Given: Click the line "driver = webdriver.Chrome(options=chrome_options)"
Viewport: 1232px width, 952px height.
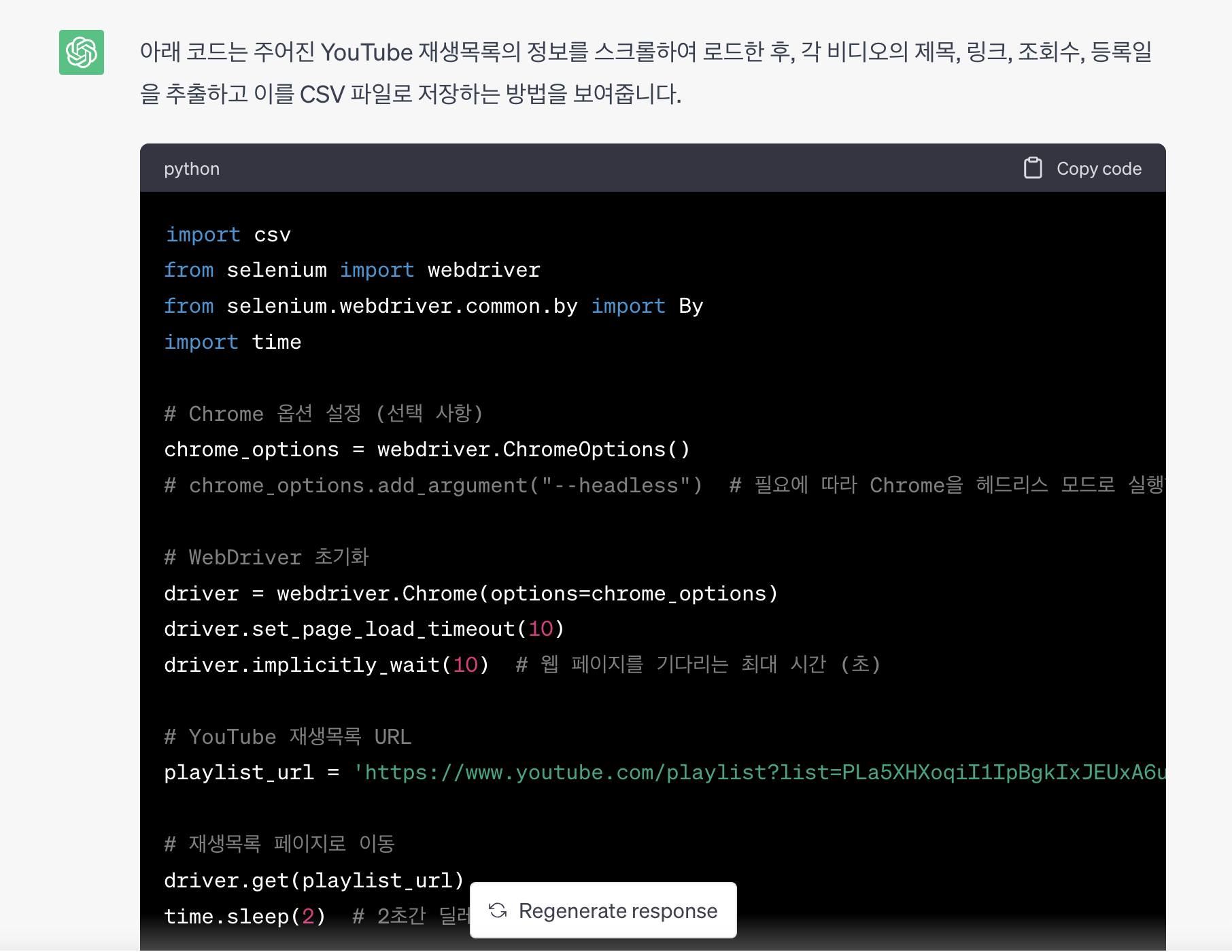Looking at the screenshot, I should pos(471,594).
